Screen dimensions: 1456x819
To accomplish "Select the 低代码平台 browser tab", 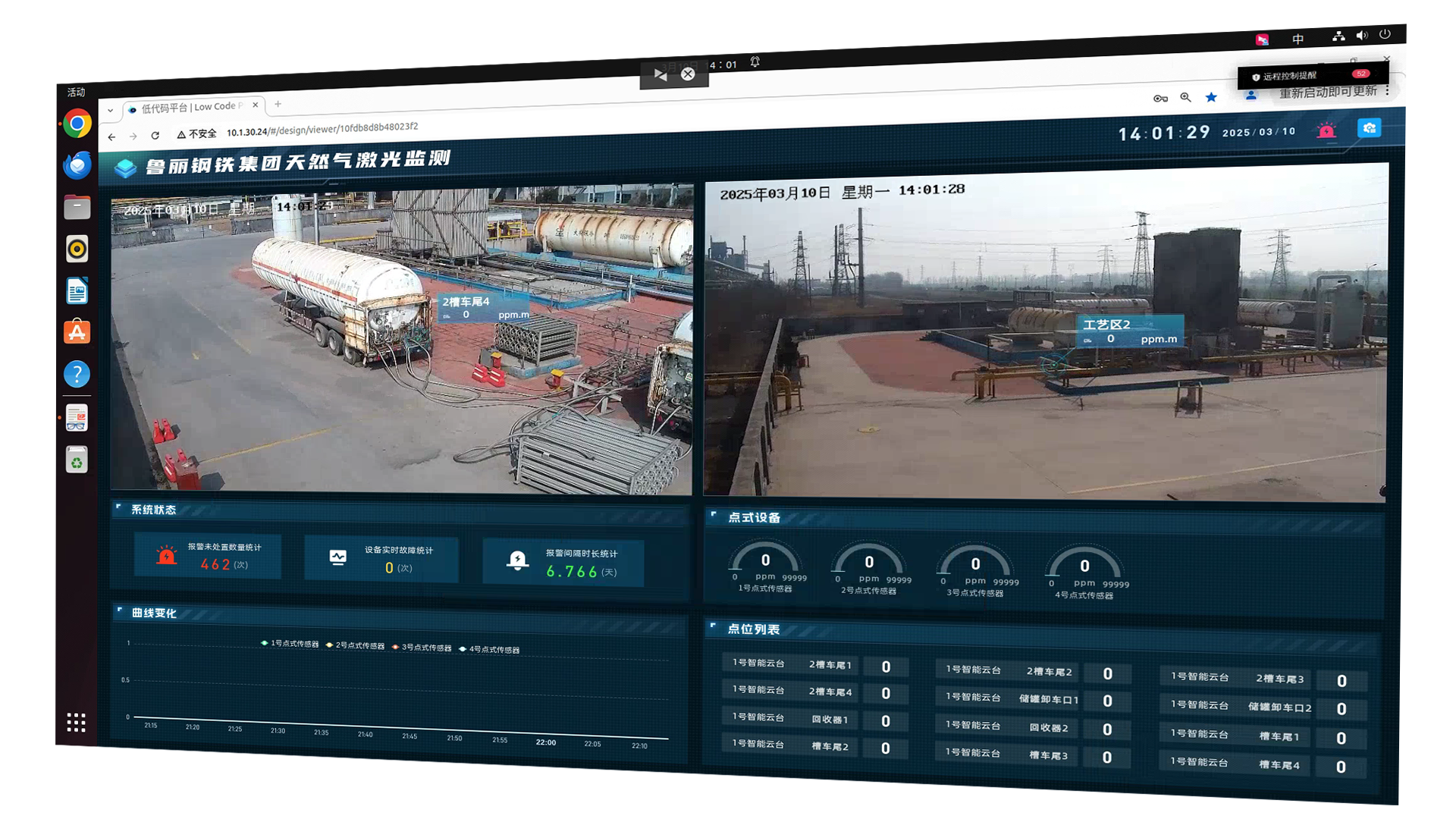I will click(x=190, y=108).
